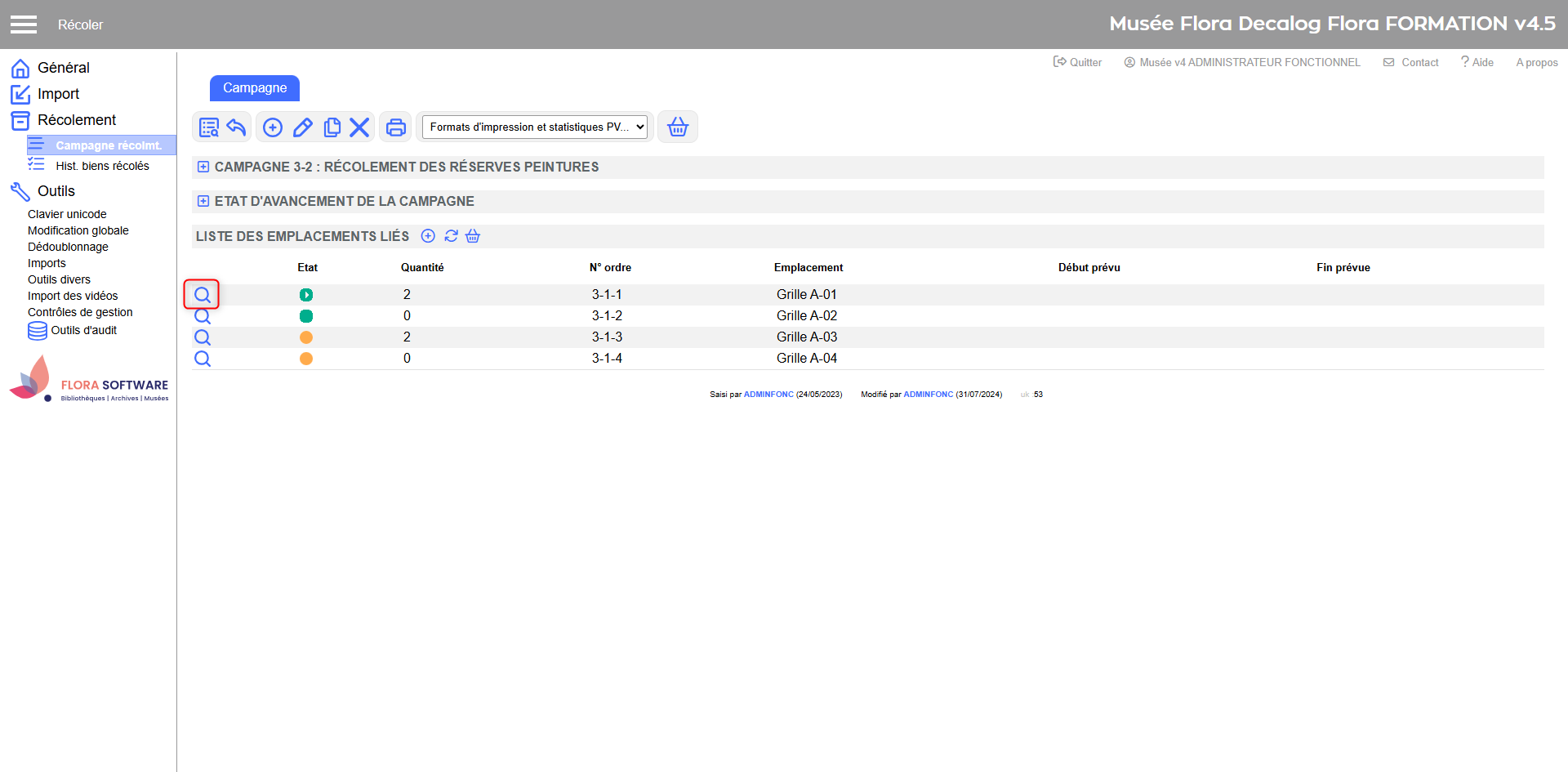Refresh the linked locations list
This screenshot has height=772, width=1568.
(x=451, y=236)
